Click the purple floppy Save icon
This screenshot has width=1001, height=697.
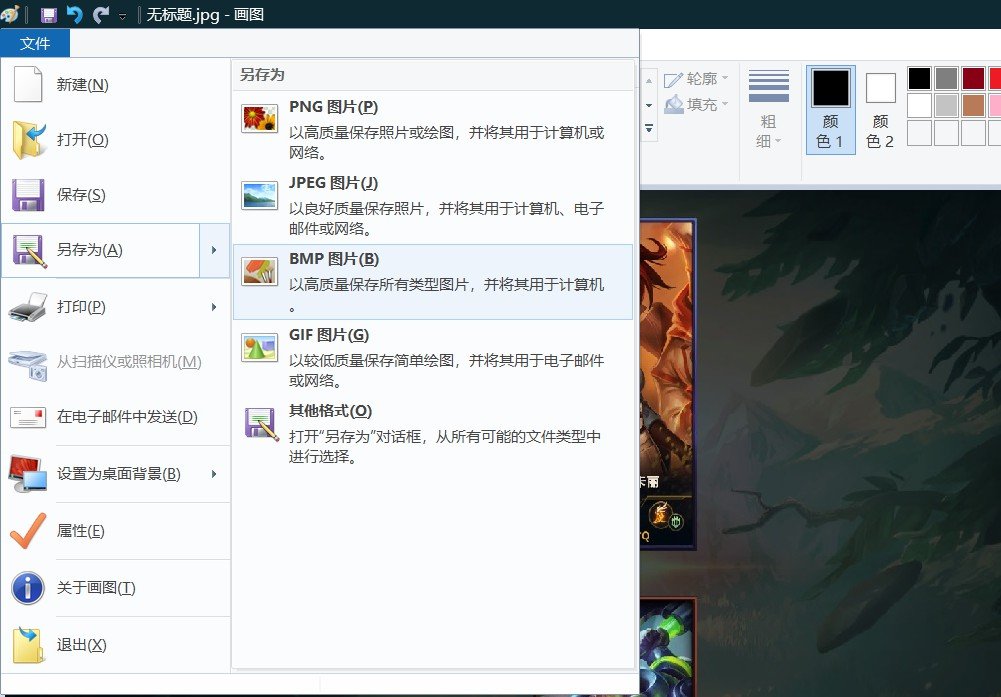coord(28,195)
